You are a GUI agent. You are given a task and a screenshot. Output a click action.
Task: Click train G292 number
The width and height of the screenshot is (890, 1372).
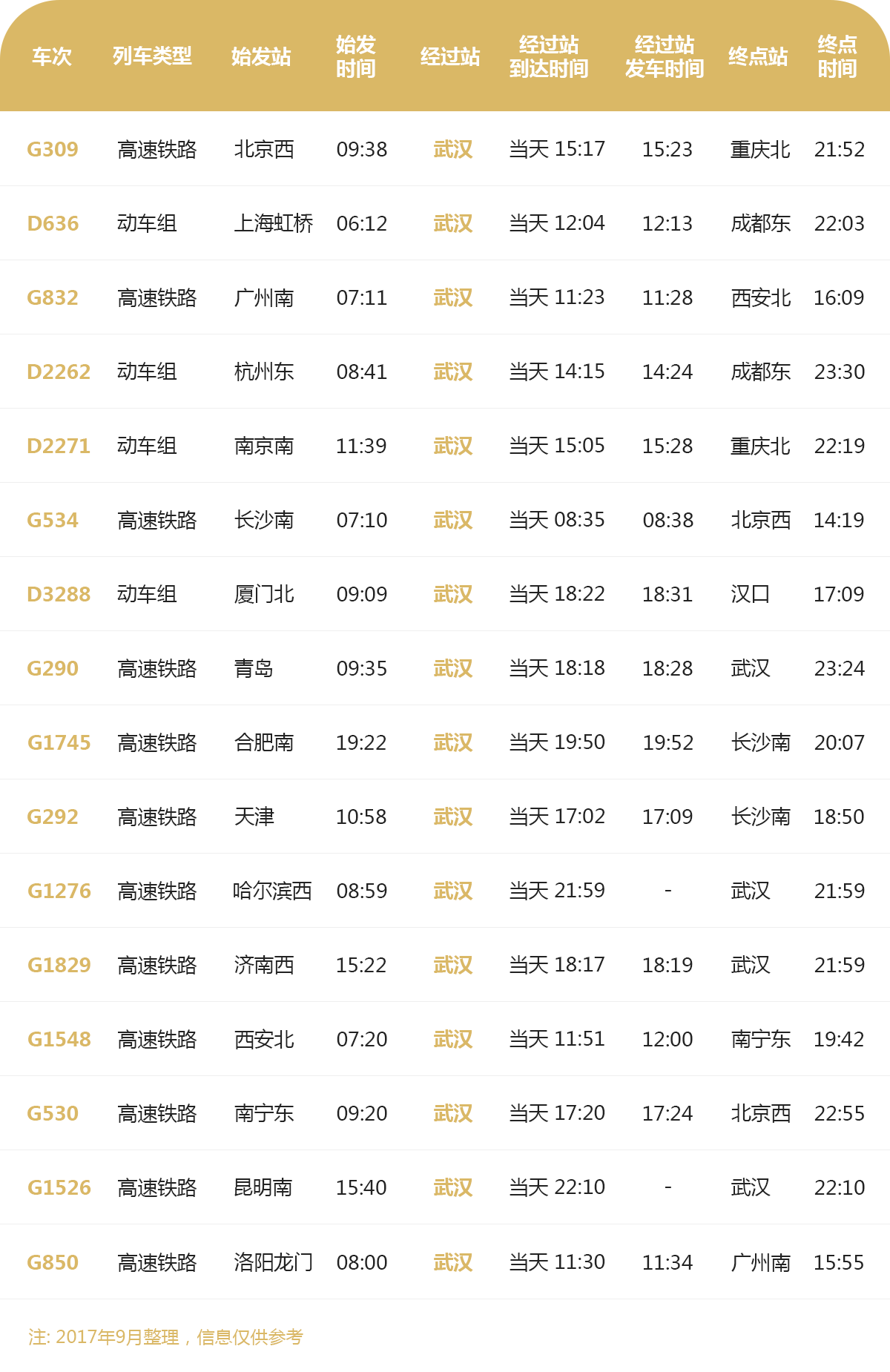pos(53,817)
